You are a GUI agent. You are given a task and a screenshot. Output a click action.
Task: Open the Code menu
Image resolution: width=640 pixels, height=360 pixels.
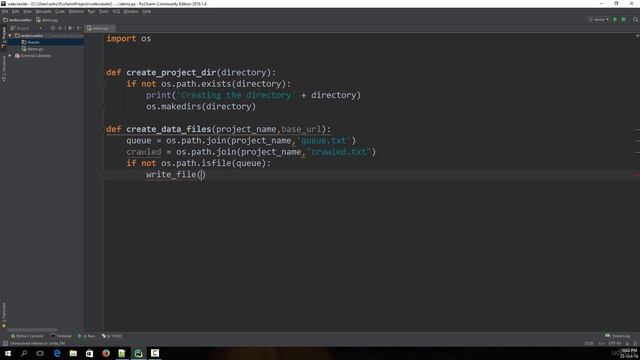pyautogui.click(x=60, y=11)
